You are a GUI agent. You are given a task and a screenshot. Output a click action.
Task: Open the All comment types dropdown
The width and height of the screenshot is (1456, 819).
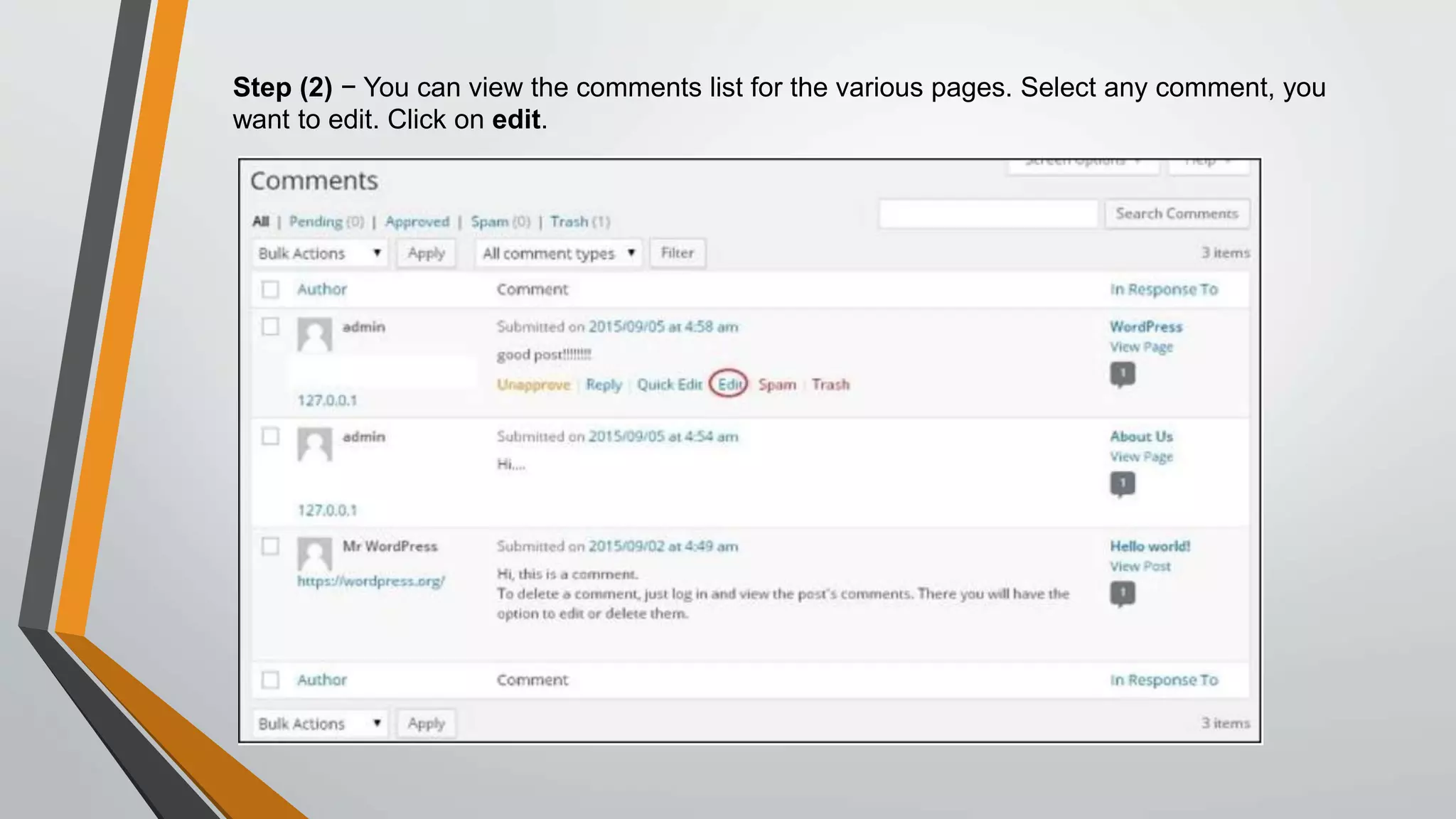[558, 253]
